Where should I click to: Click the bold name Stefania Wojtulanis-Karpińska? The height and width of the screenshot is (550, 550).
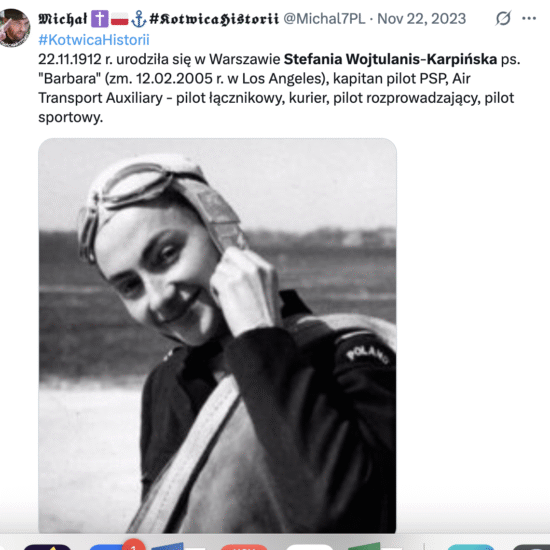[x=390, y=59]
